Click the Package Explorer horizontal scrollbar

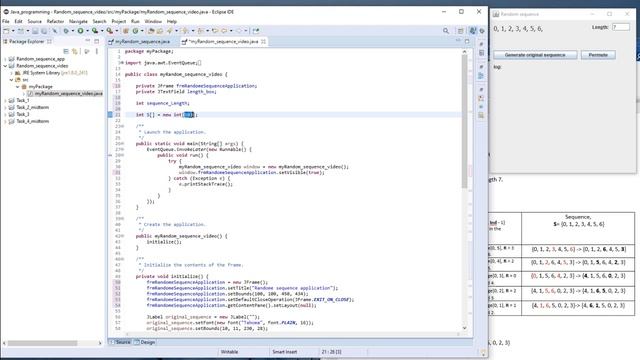pos(42,343)
